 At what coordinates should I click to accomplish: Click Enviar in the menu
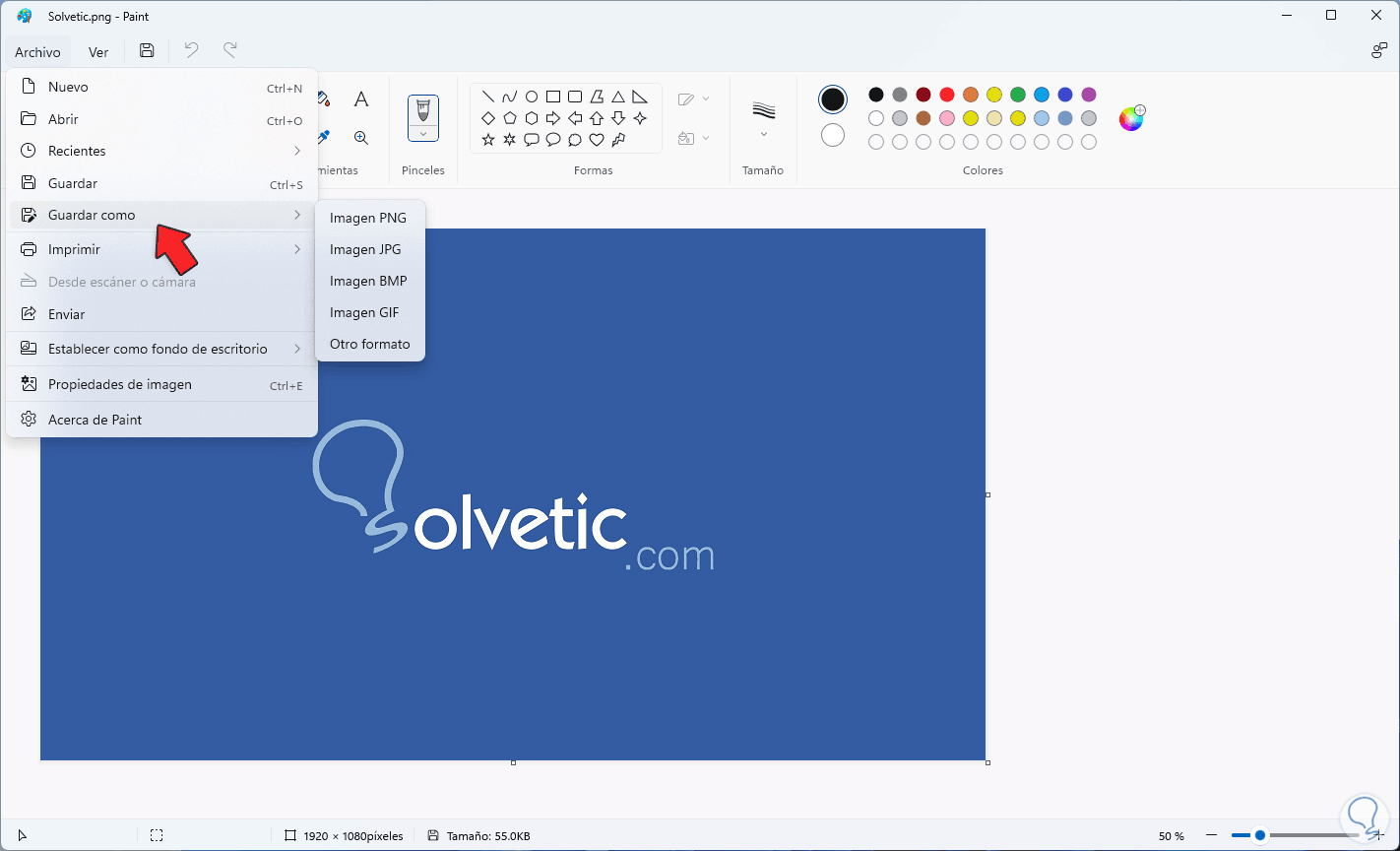[161, 314]
